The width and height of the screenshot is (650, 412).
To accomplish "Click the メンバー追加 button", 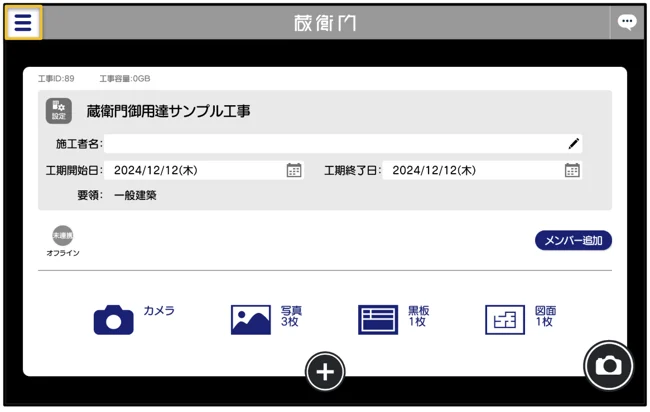I will tap(573, 241).
